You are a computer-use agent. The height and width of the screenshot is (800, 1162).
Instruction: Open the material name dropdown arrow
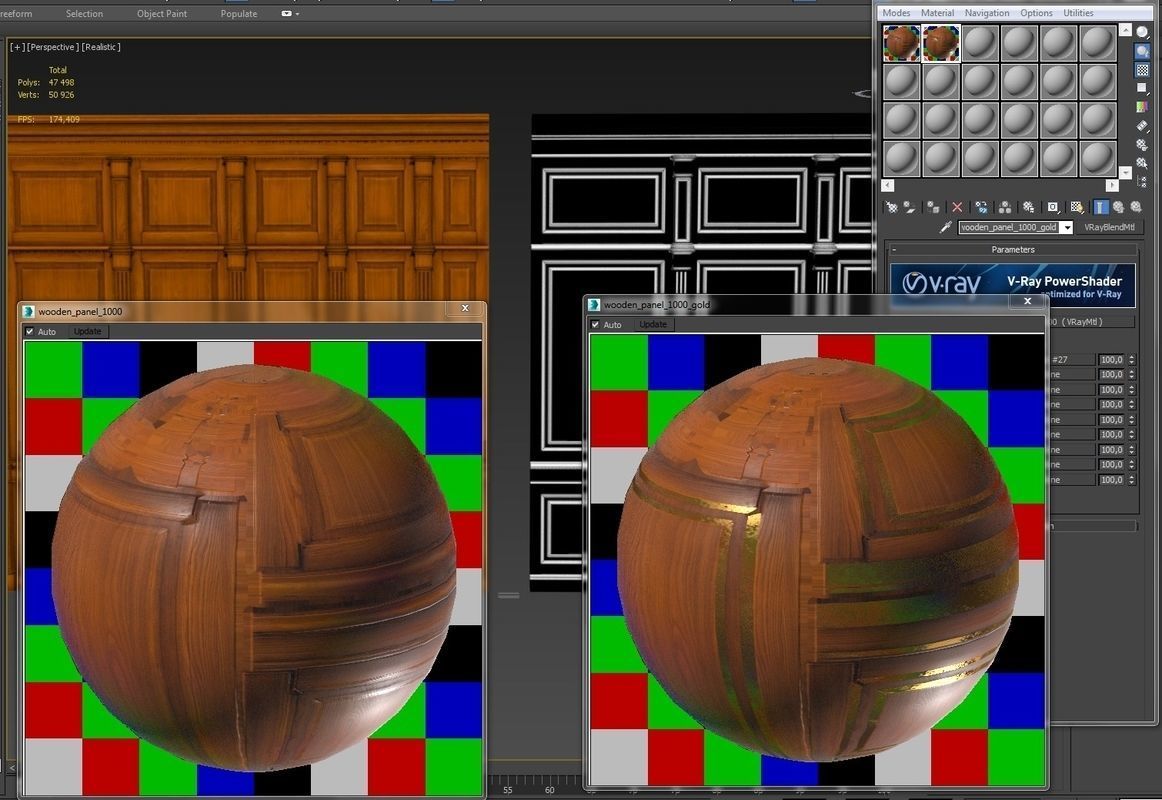[x=1067, y=227]
